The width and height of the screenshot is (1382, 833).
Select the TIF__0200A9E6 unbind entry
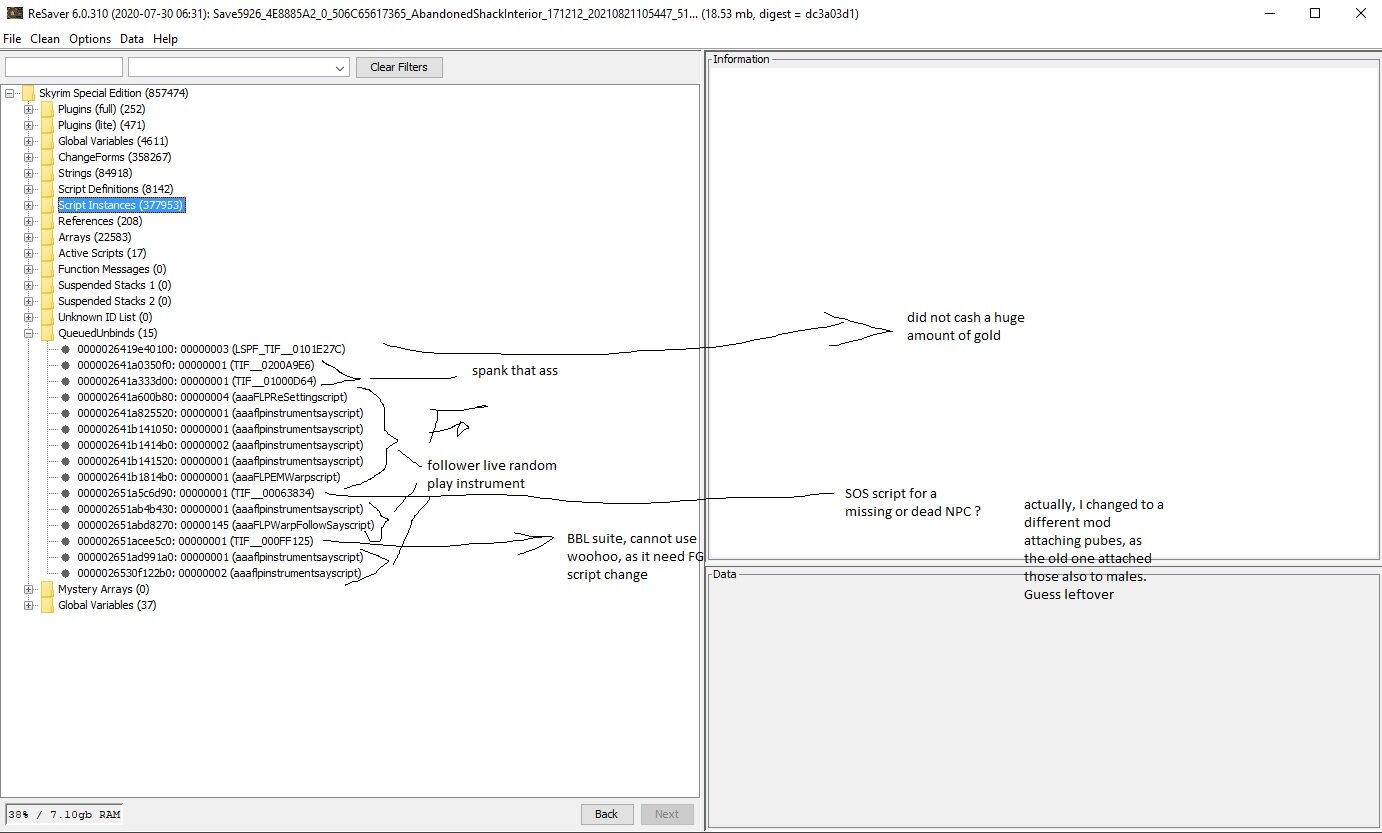coord(196,365)
